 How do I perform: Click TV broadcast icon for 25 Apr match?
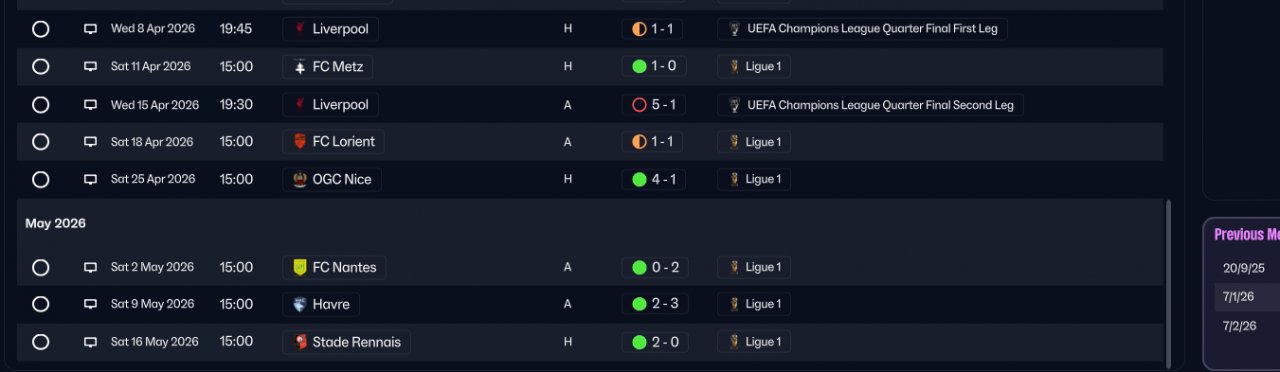(90, 180)
